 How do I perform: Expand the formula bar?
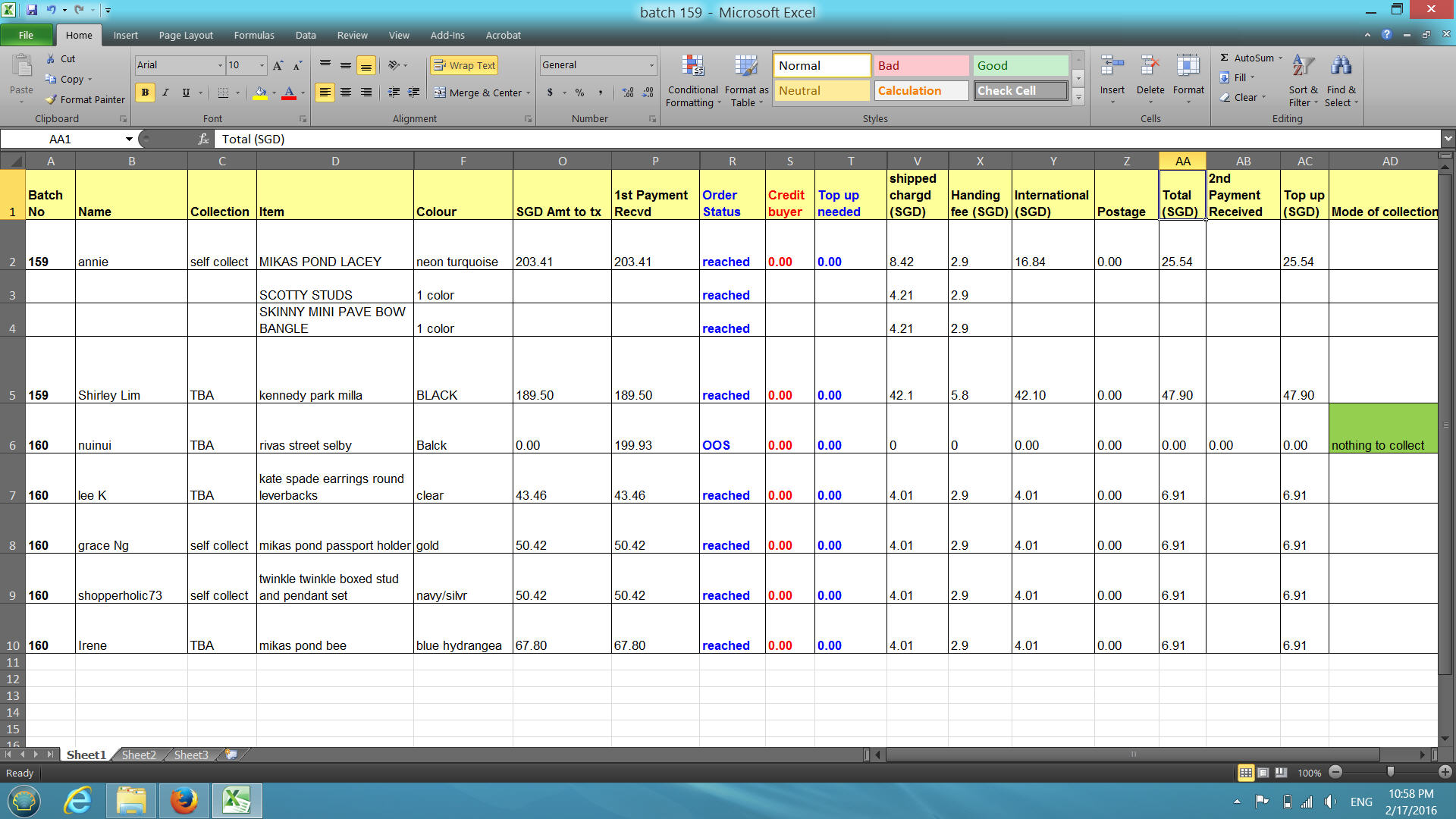(1448, 139)
